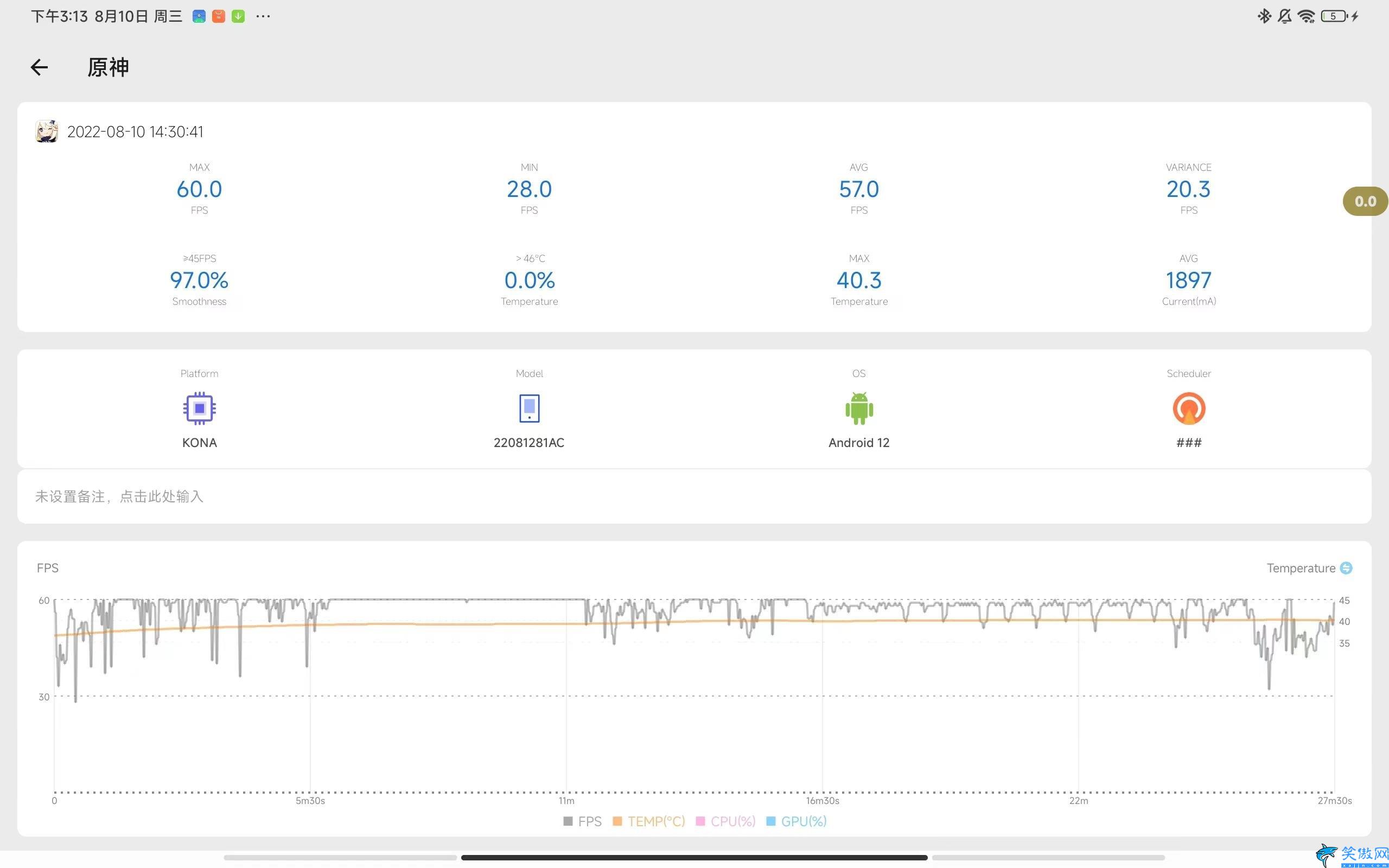This screenshot has height=868, width=1389.
Task: Tap the bottom navigation gesture bar
Action: click(694, 857)
